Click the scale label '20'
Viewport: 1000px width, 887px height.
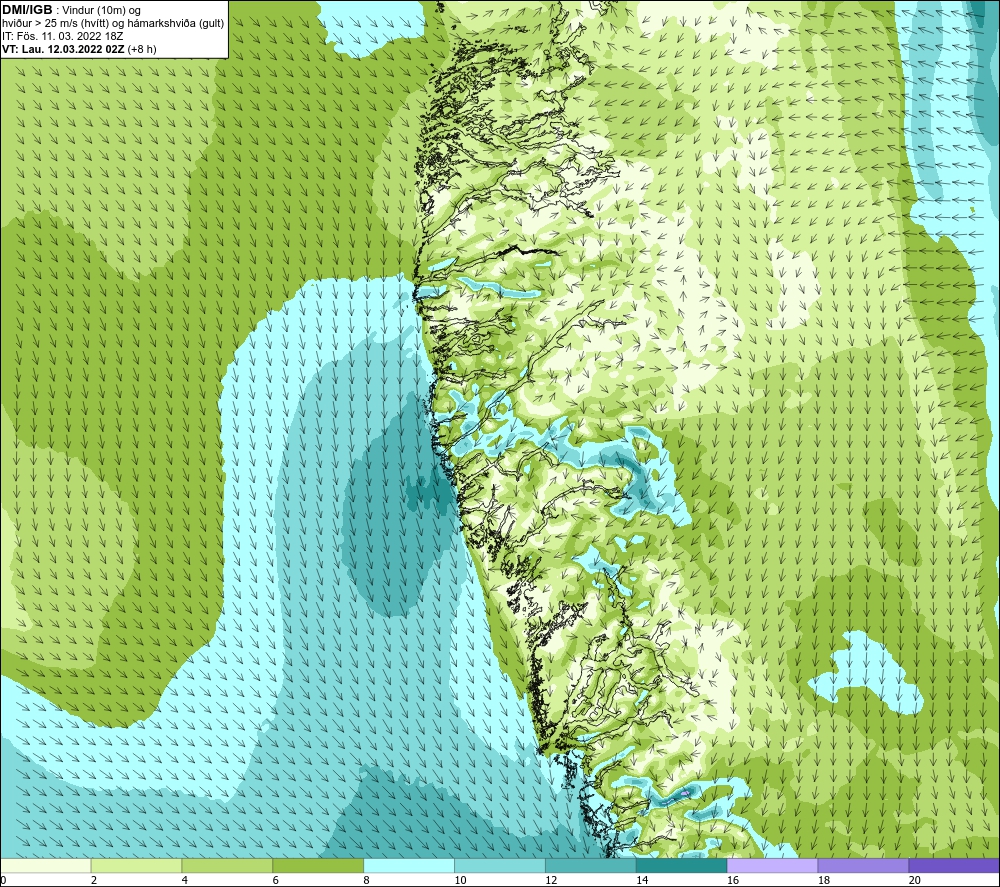(x=915, y=881)
